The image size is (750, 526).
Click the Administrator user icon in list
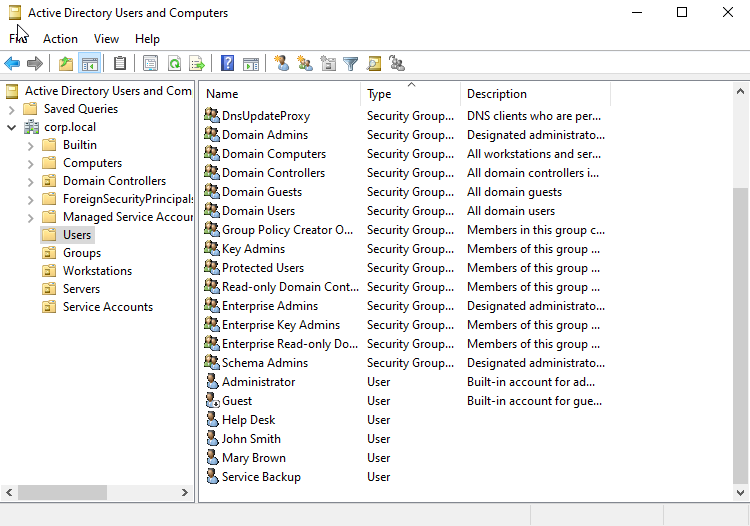click(212, 381)
